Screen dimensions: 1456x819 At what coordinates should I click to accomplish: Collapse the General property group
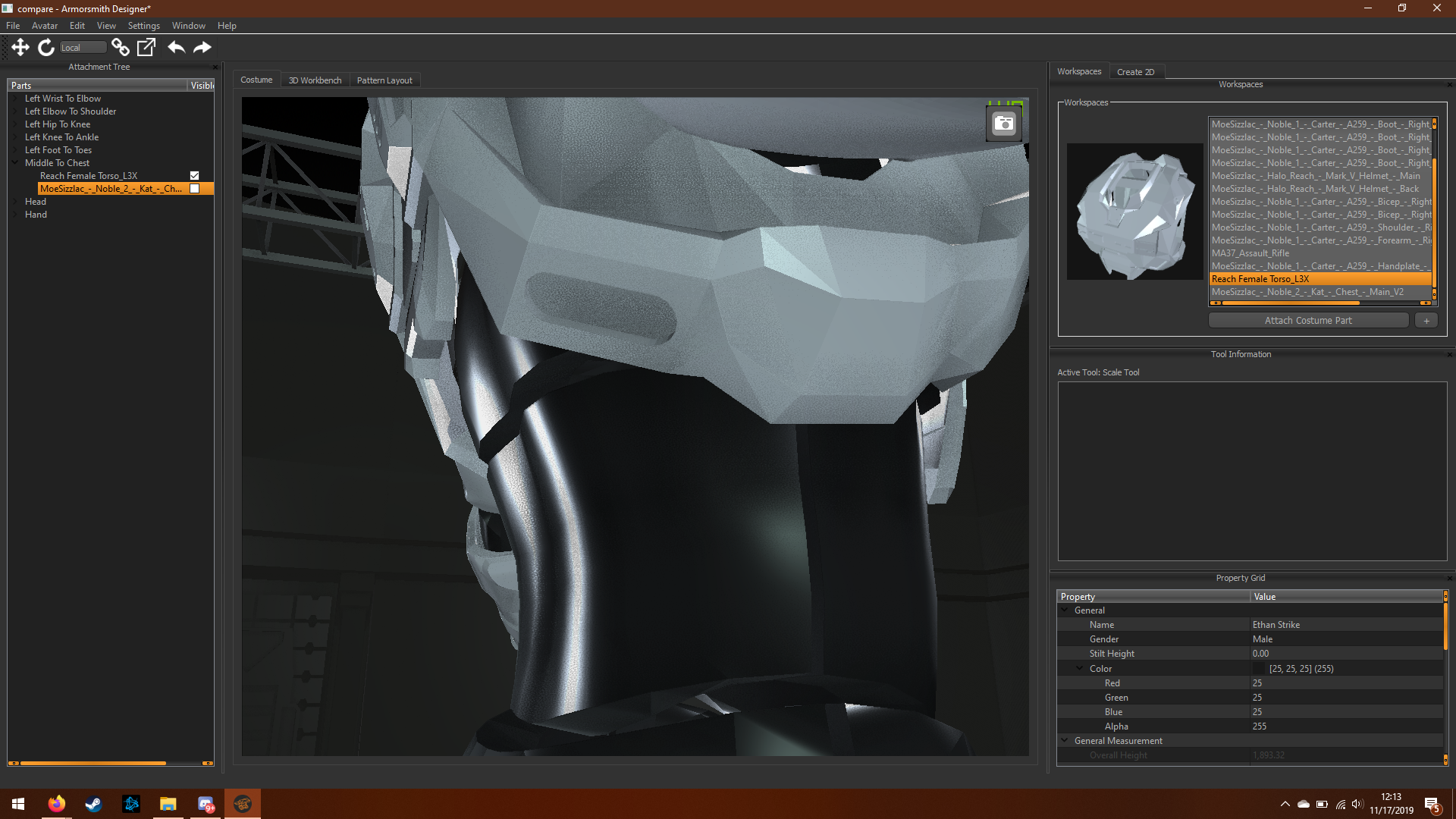(x=1065, y=610)
